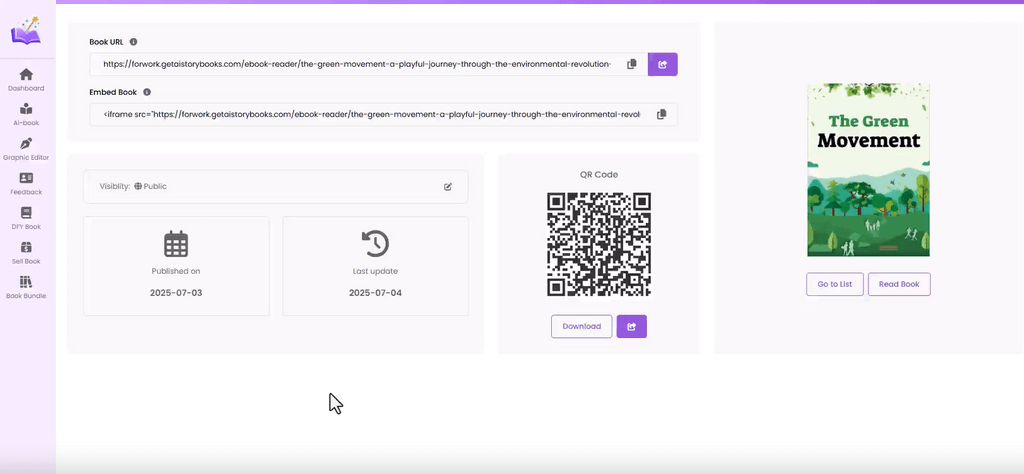Click the Read Book button

point(899,284)
